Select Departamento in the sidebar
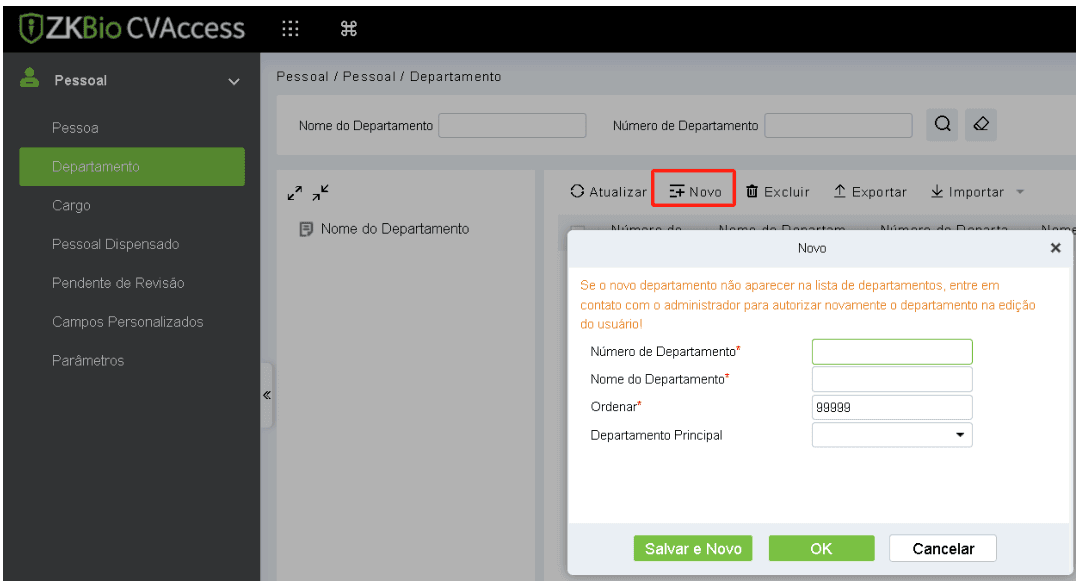Viewport: 1080px width, 583px height. (132, 167)
